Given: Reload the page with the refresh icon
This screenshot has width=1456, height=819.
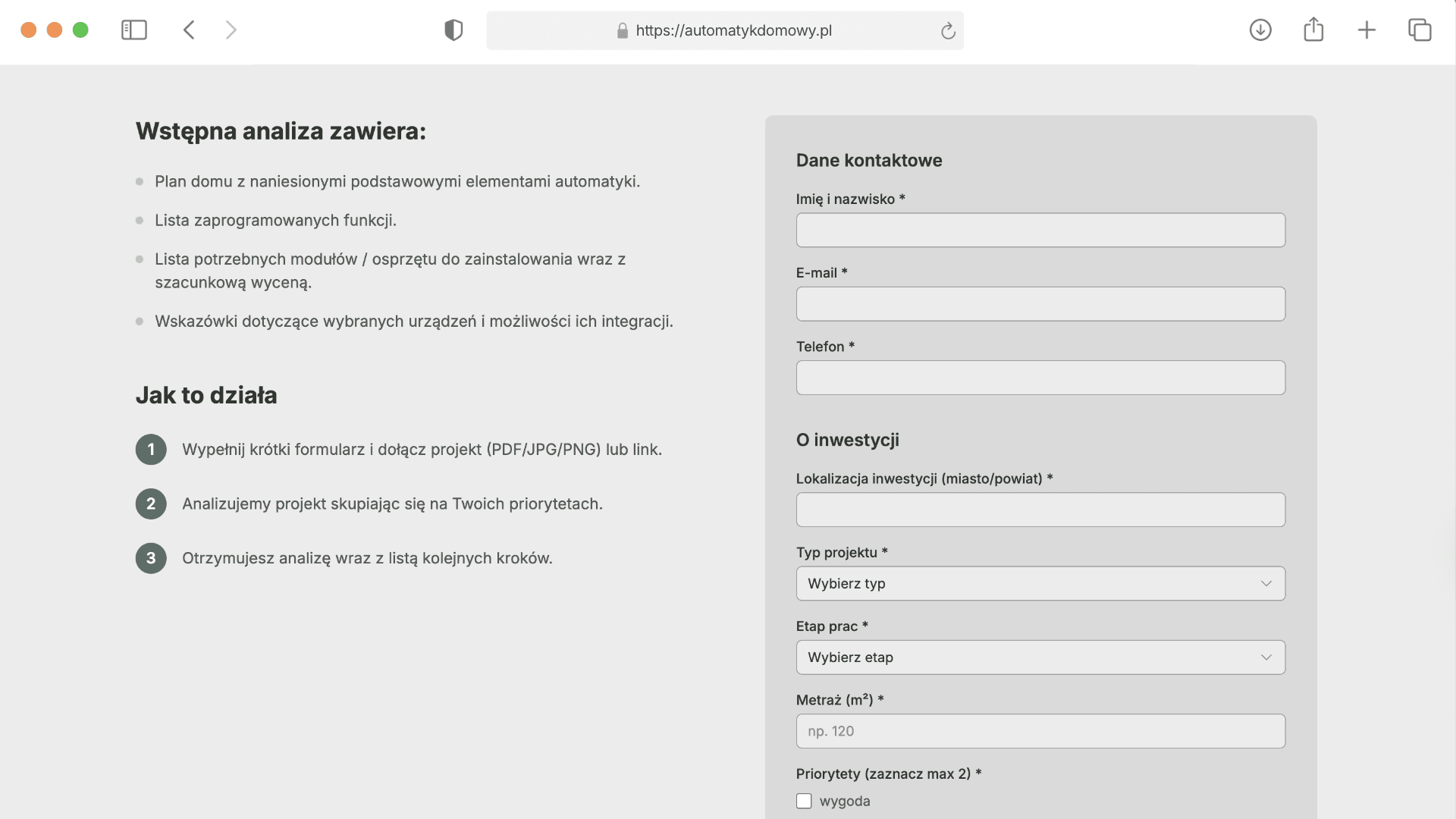Looking at the screenshot, I should (948, 31).
